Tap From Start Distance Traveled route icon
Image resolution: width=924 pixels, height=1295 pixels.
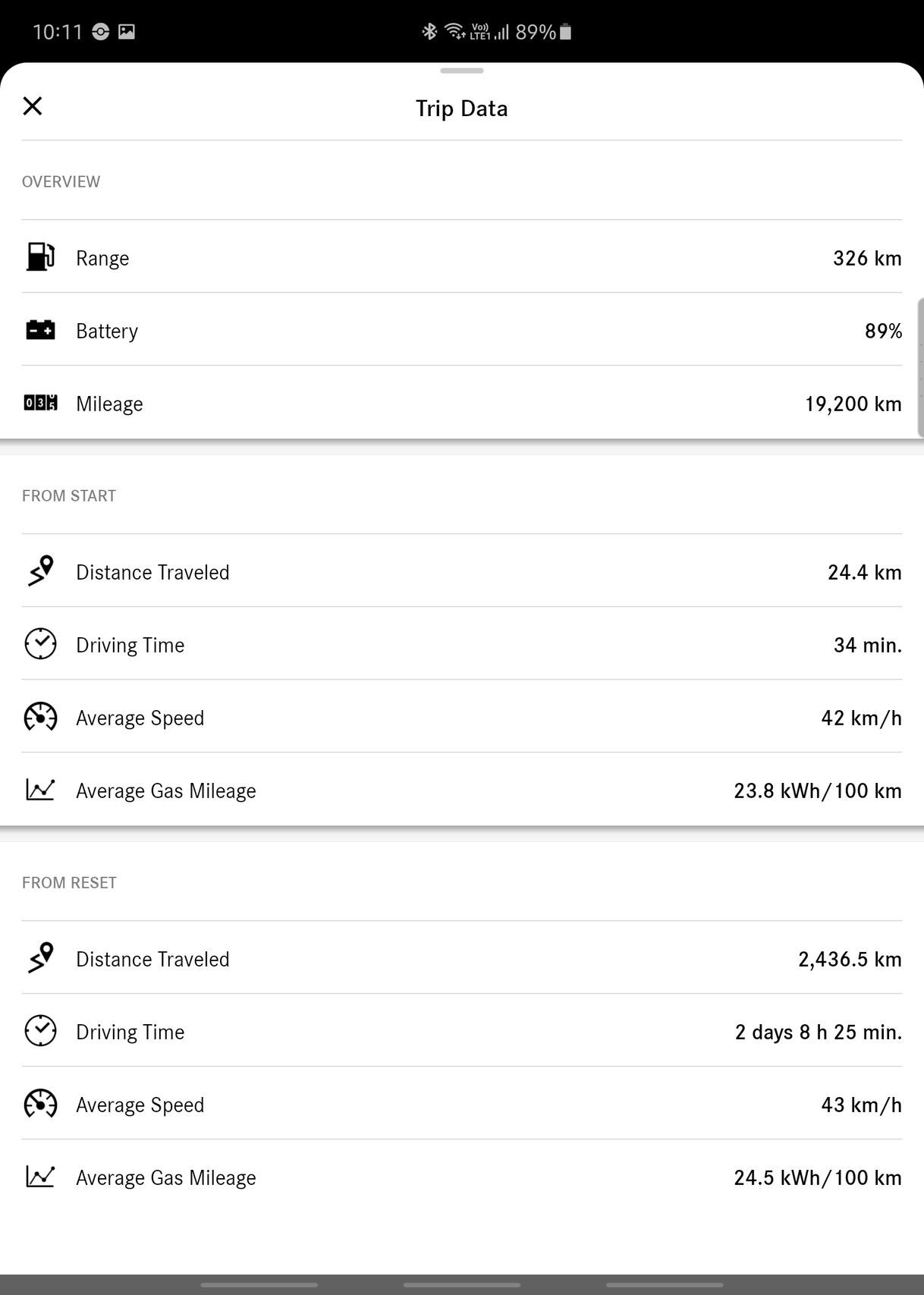[41, 571]
